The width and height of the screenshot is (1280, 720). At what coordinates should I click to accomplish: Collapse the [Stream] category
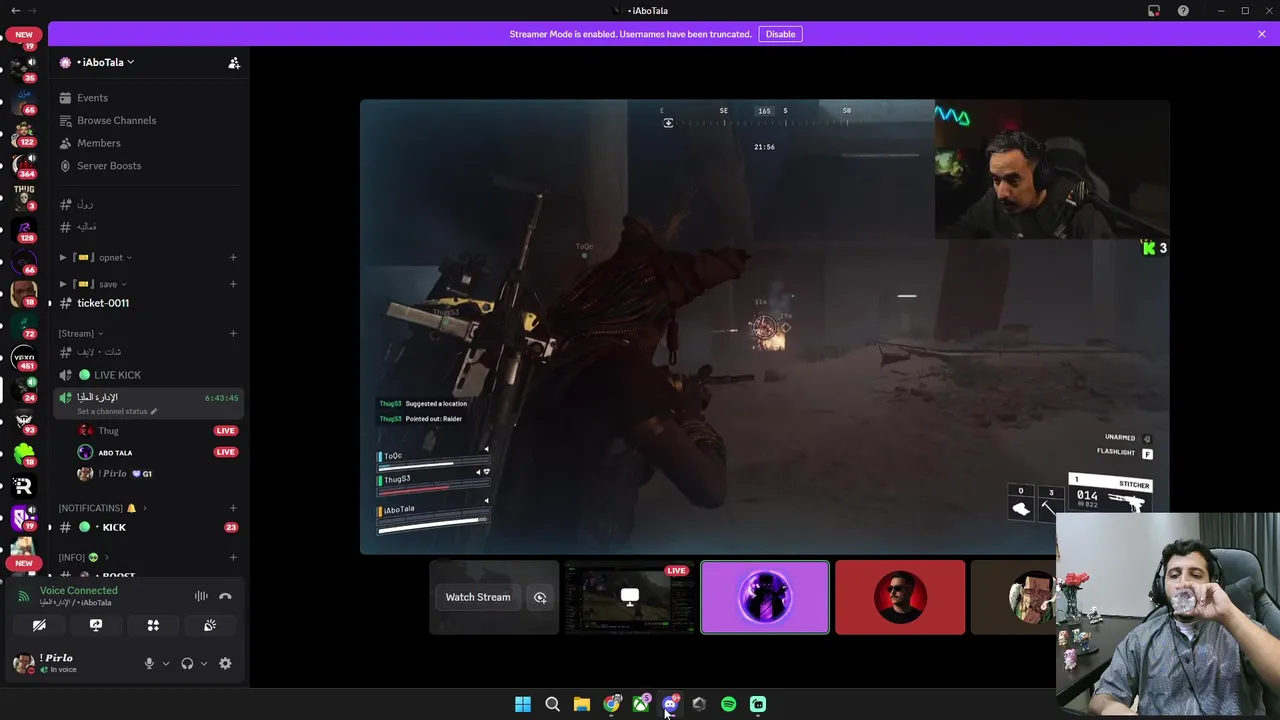coord(80,333)
